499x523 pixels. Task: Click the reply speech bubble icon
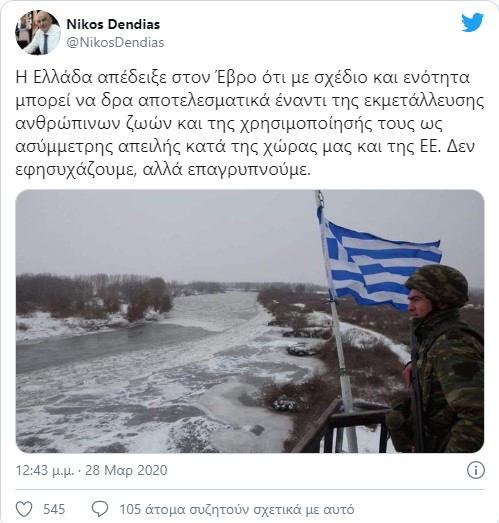coord(100,509)
